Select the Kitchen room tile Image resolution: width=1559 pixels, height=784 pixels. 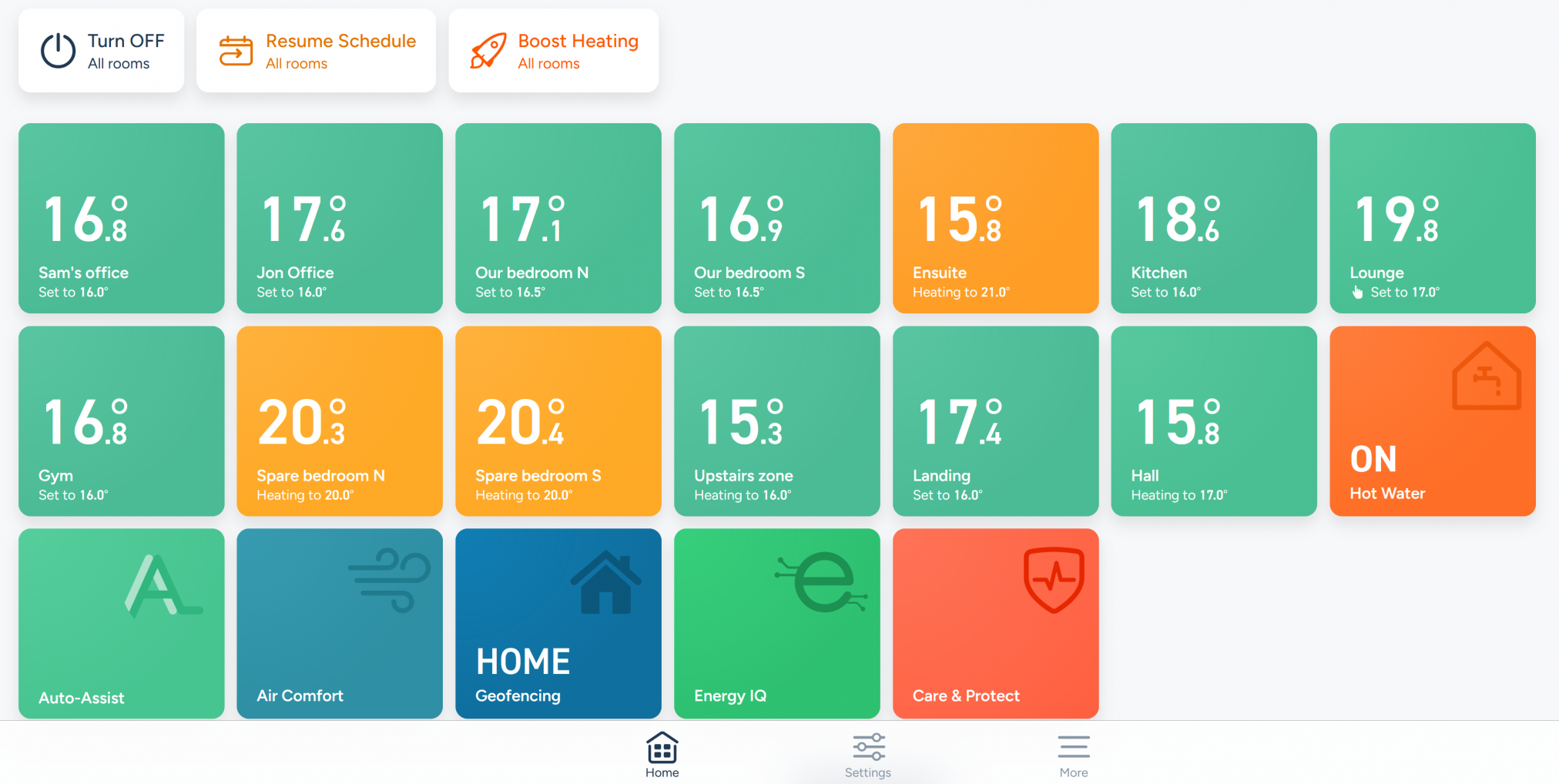point(1214,218)
